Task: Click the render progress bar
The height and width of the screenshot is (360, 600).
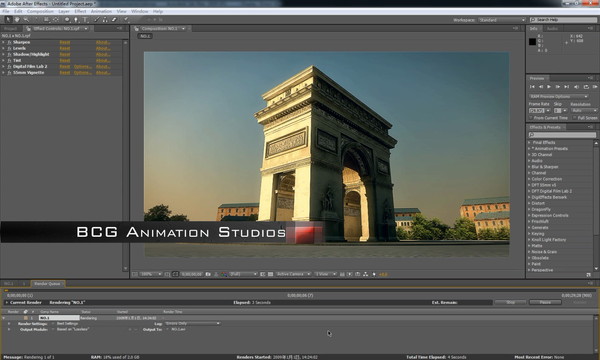Action: (x=300, y=290)
